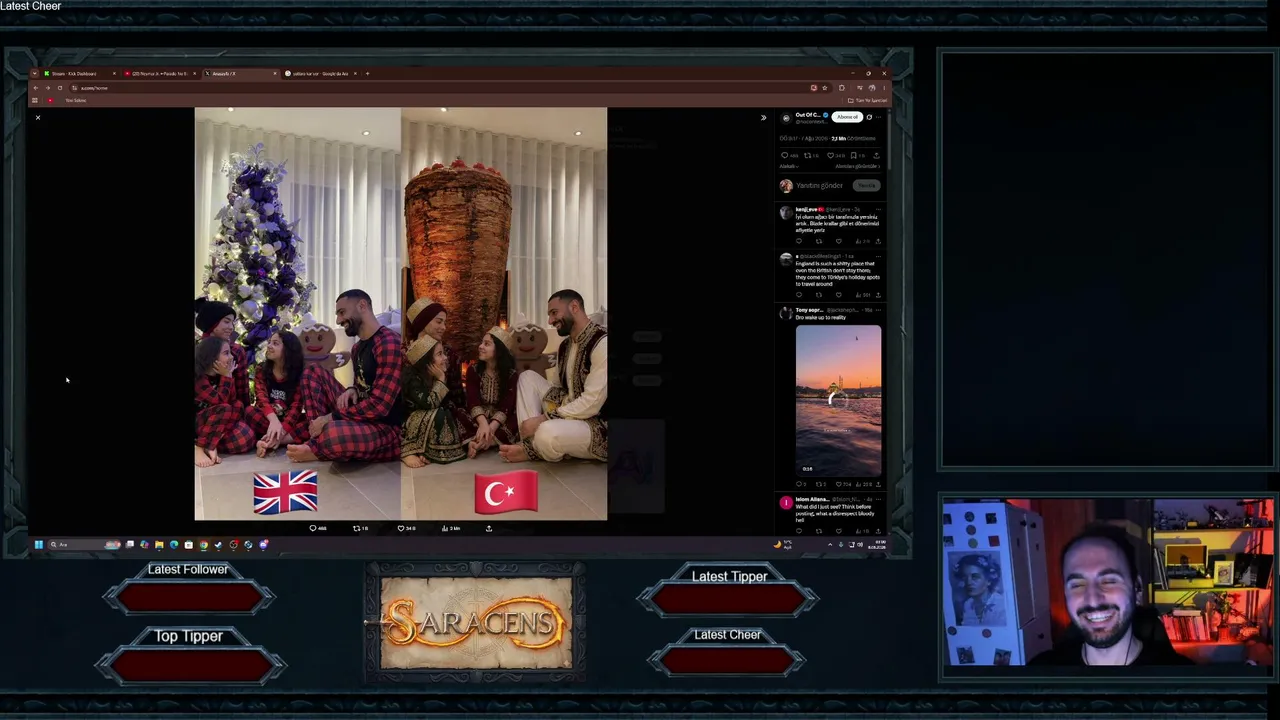Share the main photo post
The image size is (1280, 720).
pos(489,528)
